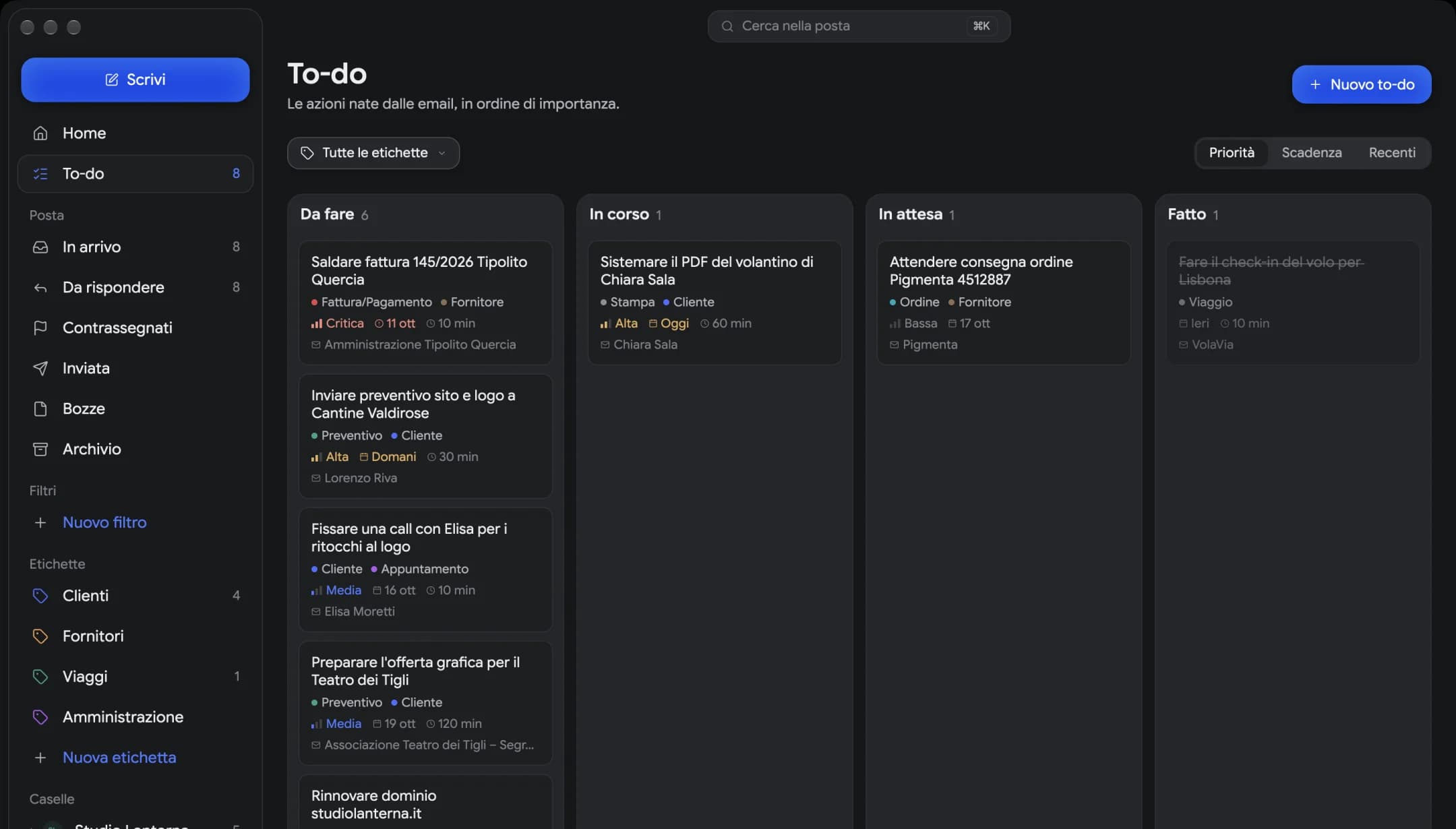Open Inviare preventivo sito e logo card
The width and height of the screenshot is (1456, 829).
[x=425, y=436]
